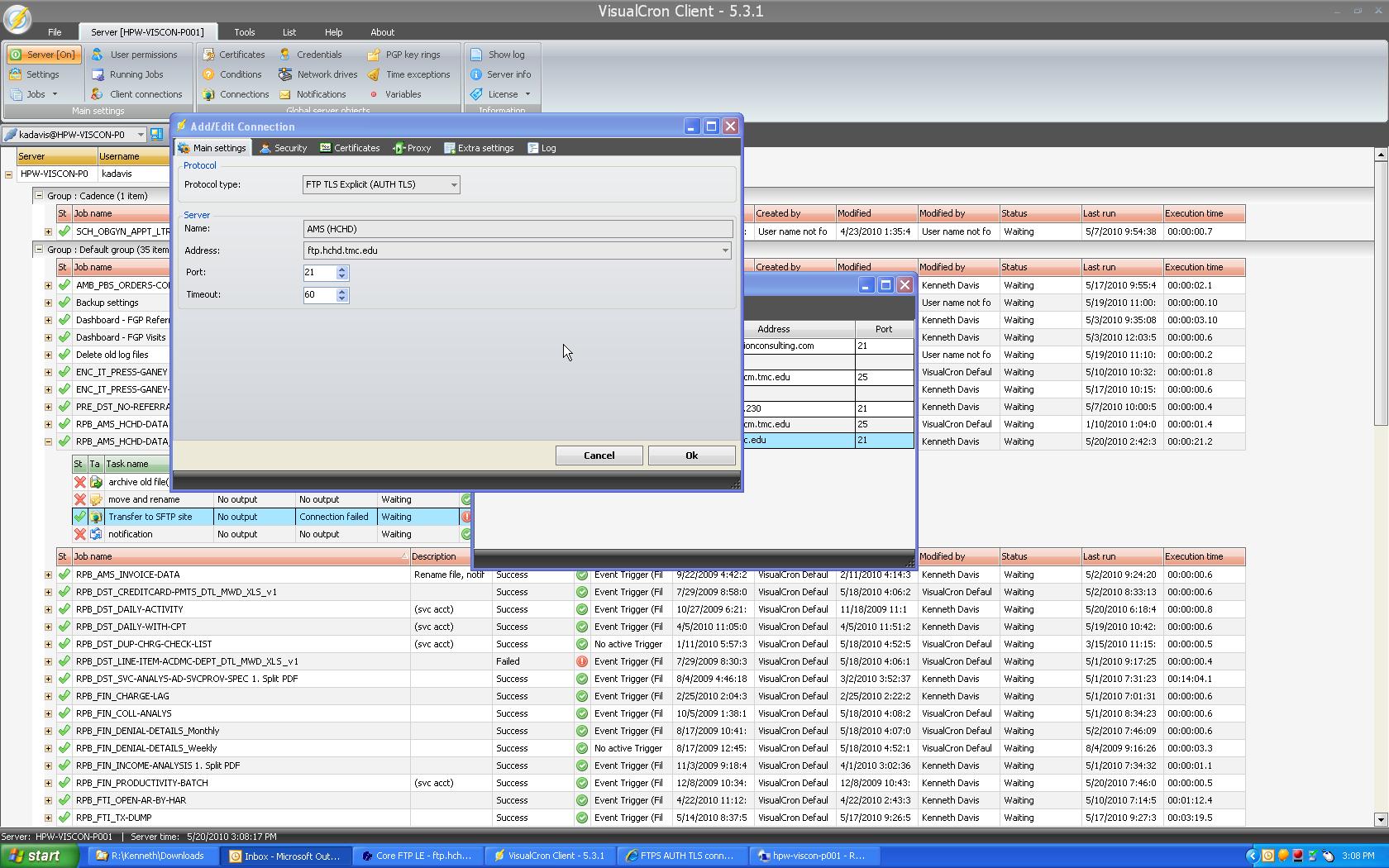Click vertical scrollbar down arrow
This screenshot has width=1389, height=868.
click(1380, 819)
